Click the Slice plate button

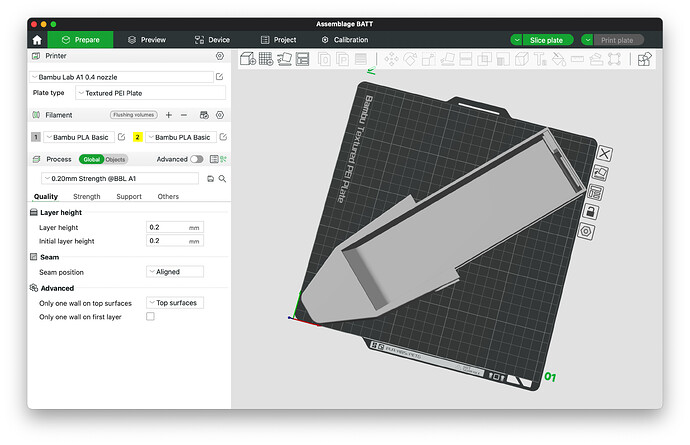pos(548,40)
